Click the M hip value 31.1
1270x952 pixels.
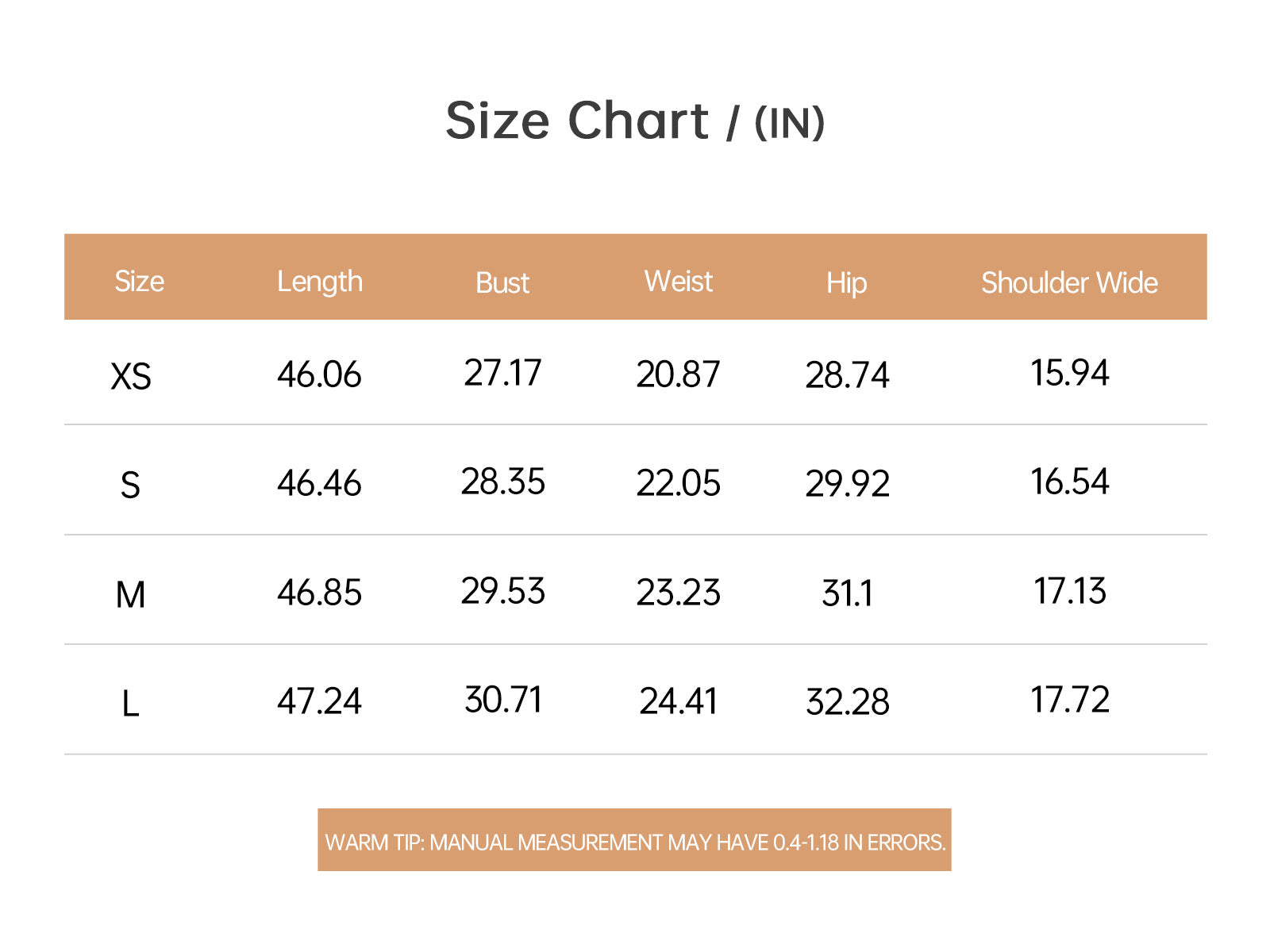(847, 593)
